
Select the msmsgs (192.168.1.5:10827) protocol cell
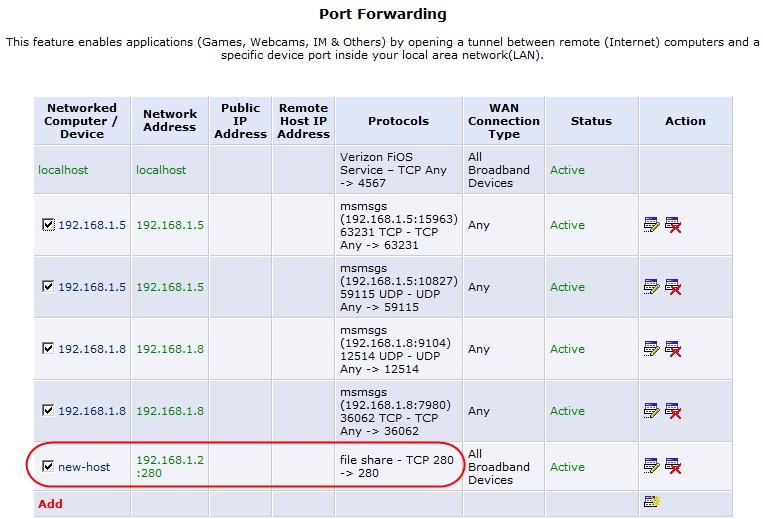(399, 287)
